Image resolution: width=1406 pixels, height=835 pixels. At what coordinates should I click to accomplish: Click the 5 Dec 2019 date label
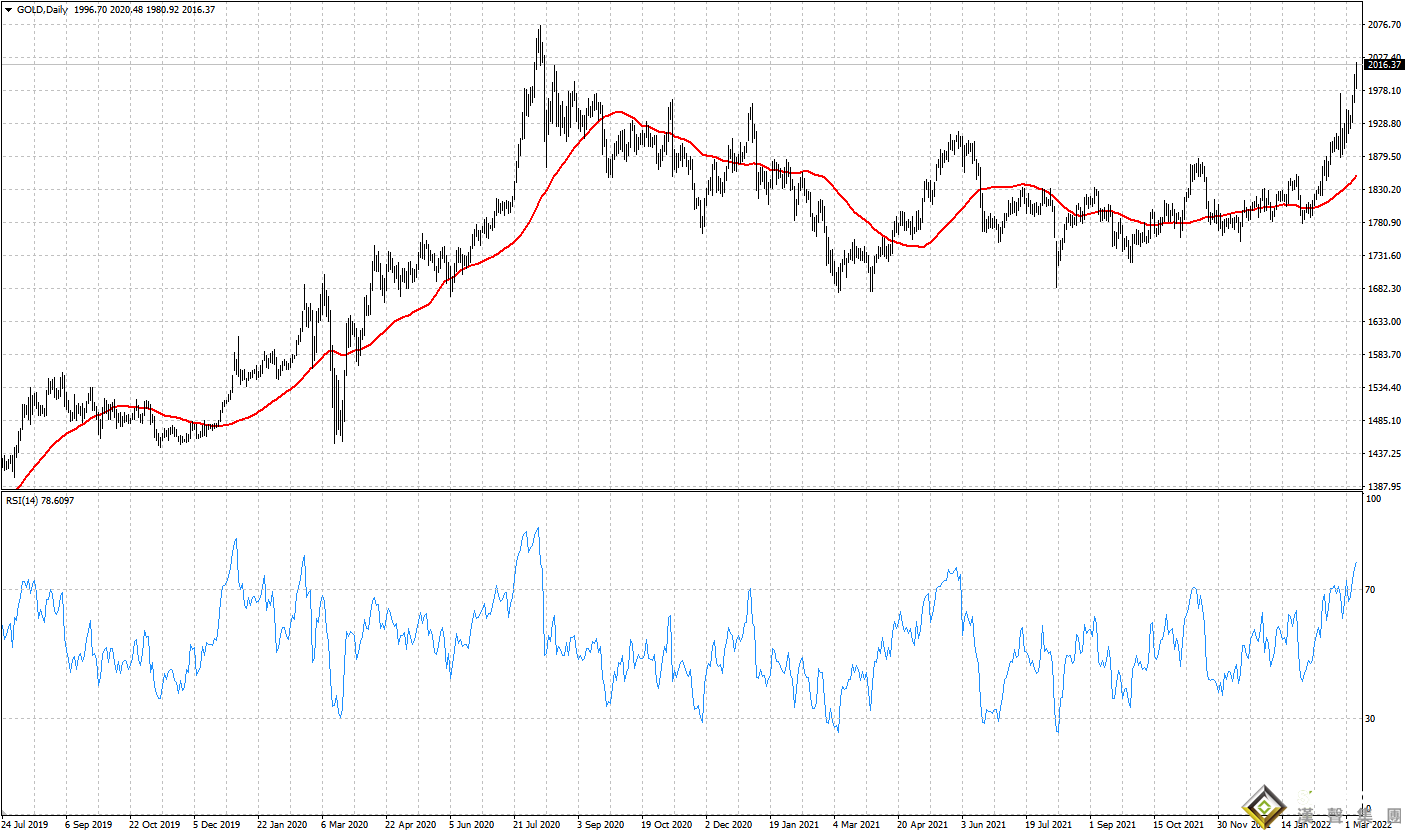click(x=215, y=825)
